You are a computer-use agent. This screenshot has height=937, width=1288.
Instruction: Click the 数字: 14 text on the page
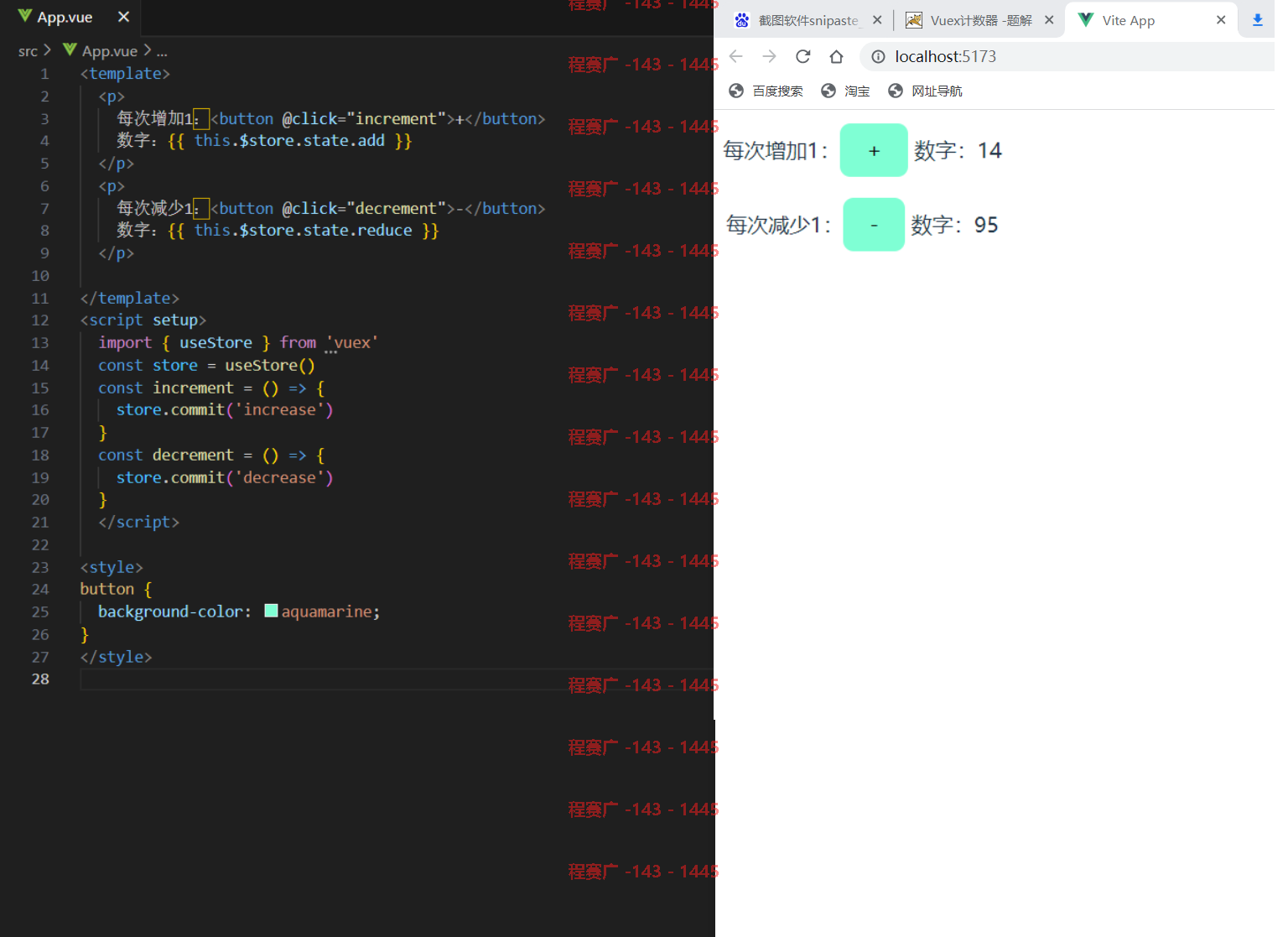(x=958, y=150)
